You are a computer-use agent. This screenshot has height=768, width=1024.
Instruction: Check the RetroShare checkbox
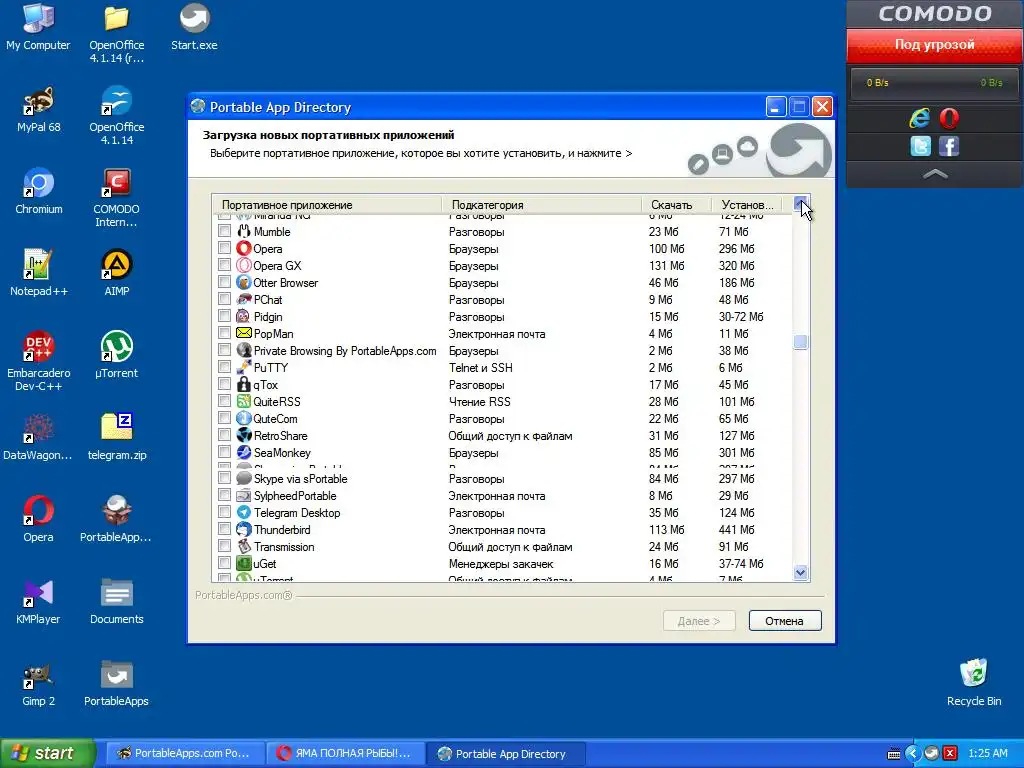pos(225,435)
